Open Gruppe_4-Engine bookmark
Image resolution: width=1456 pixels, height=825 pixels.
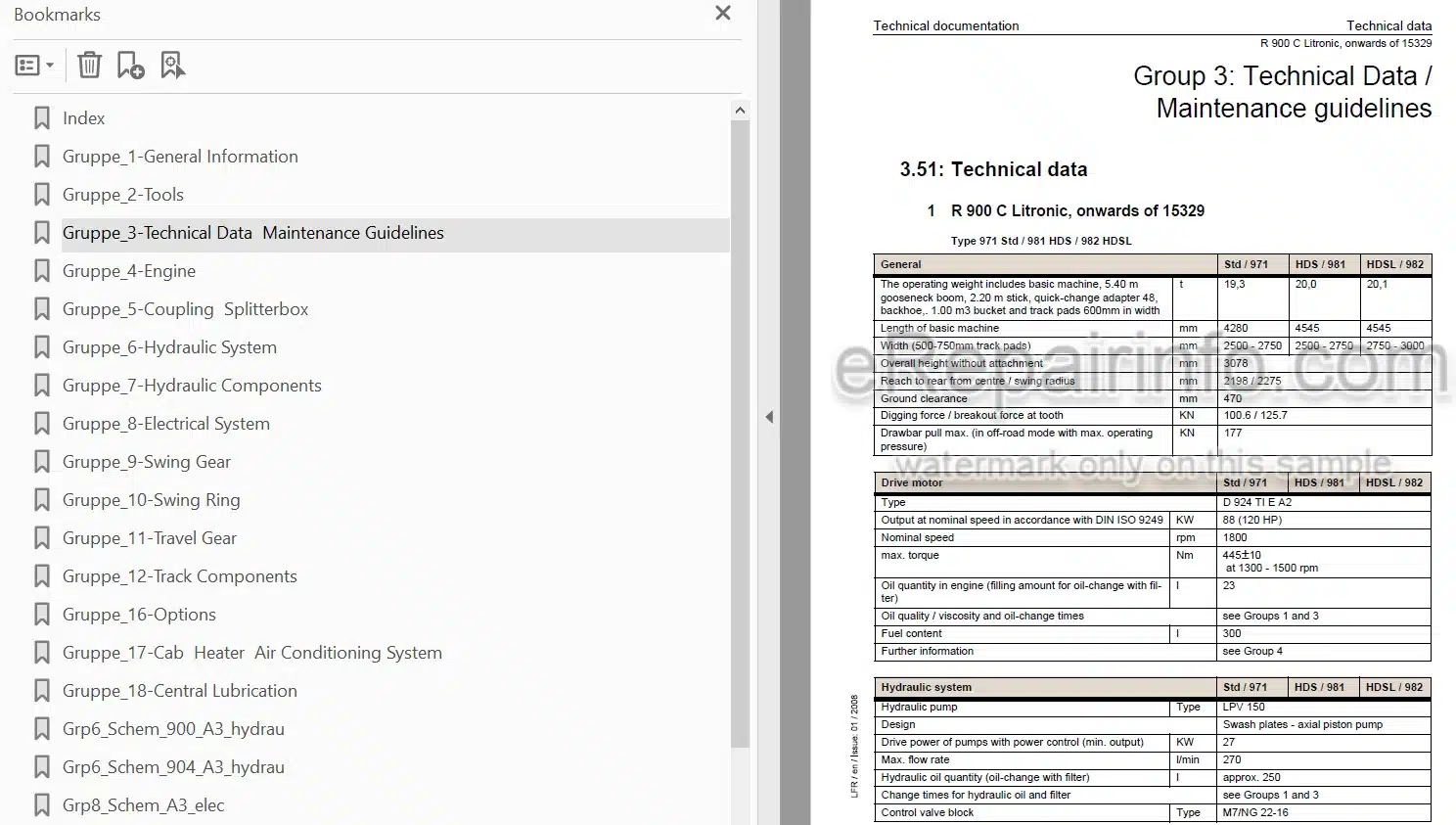click(129, 271)
